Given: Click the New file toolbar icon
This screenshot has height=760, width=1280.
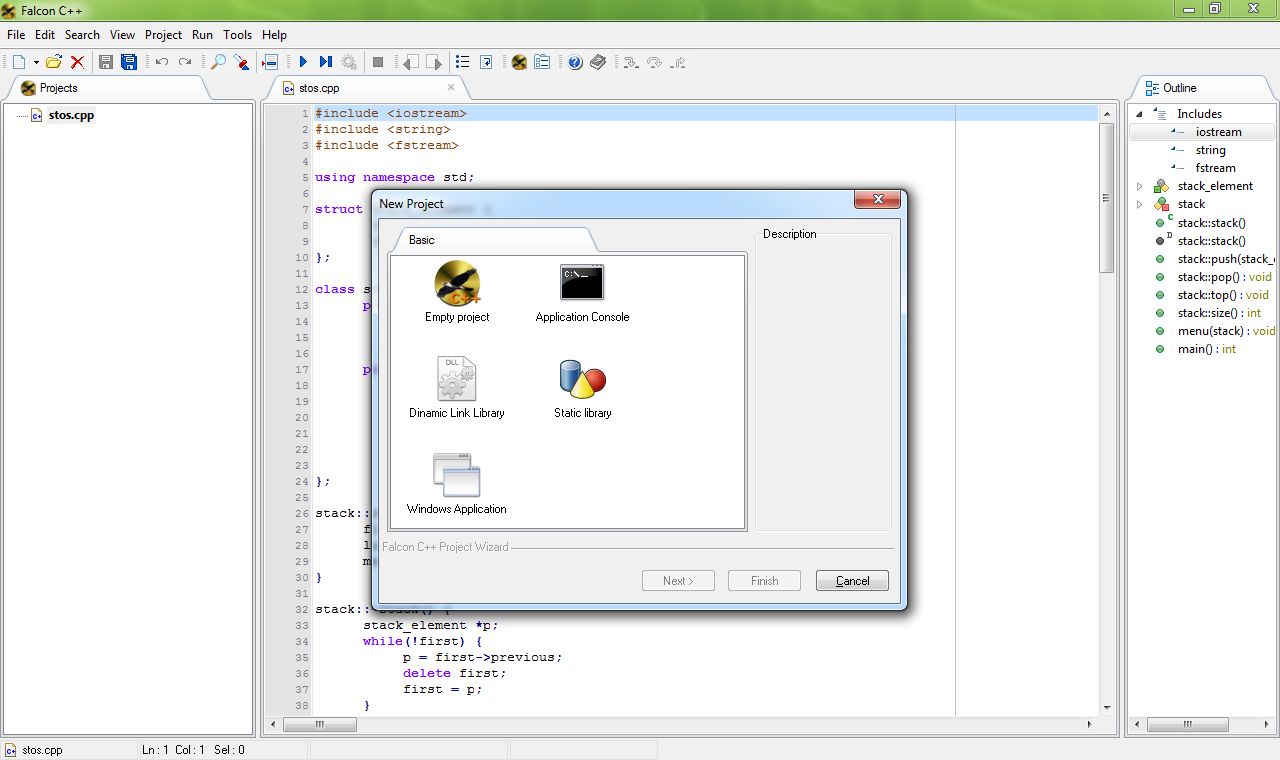Looking at the screenshot, I should pos(19,62).
